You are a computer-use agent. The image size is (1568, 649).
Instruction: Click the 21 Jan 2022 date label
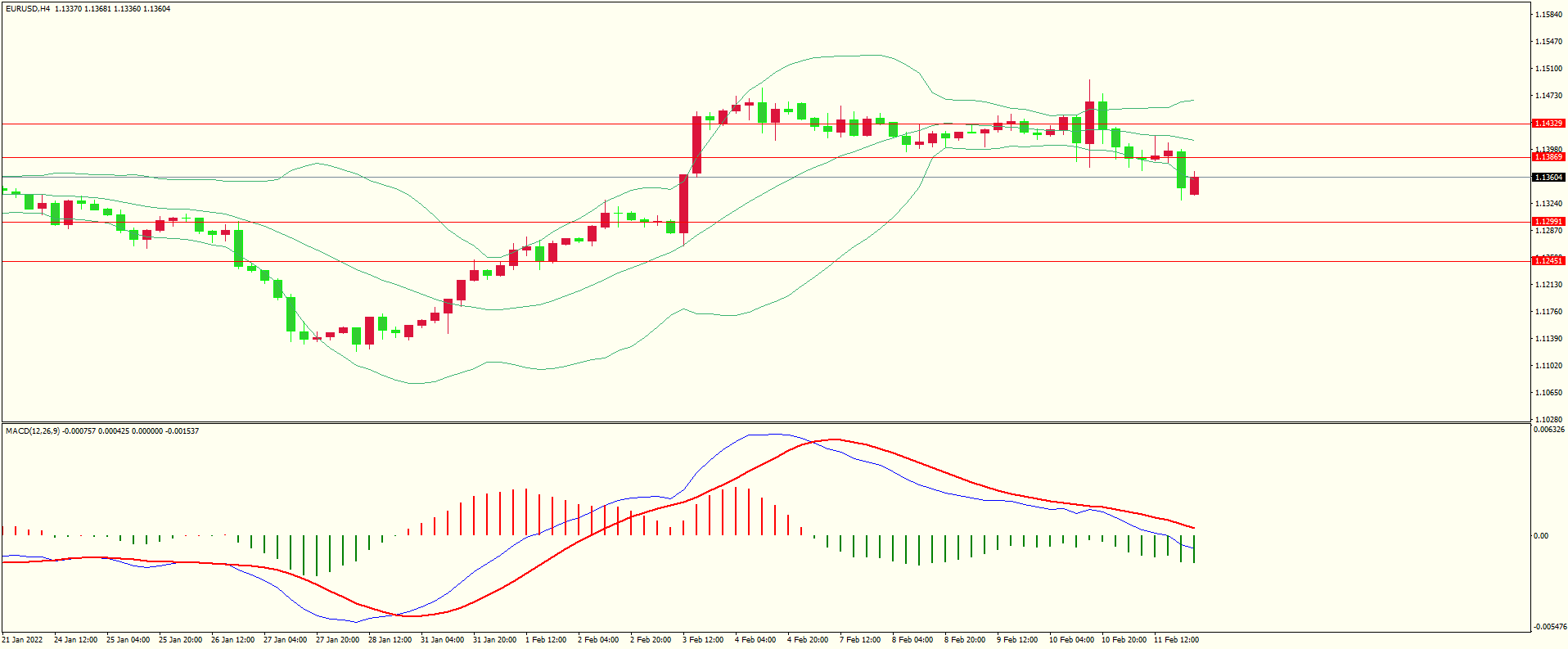tap(23, 640)
